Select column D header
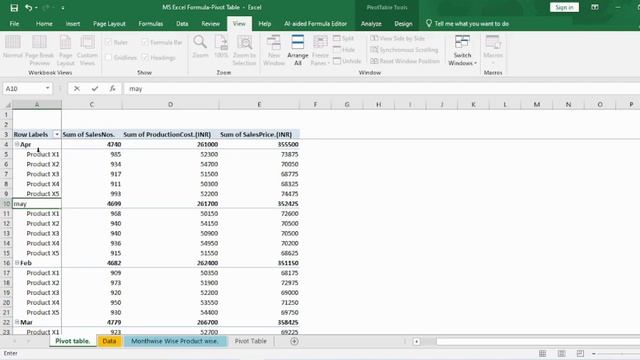Image resolution: width=640 pixels, height=360 pixels. tap(170, 104)
